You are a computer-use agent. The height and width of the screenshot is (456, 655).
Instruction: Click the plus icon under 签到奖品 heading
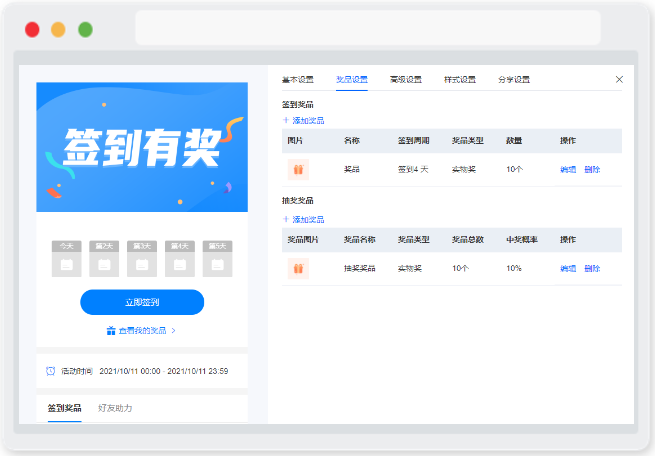286,120
